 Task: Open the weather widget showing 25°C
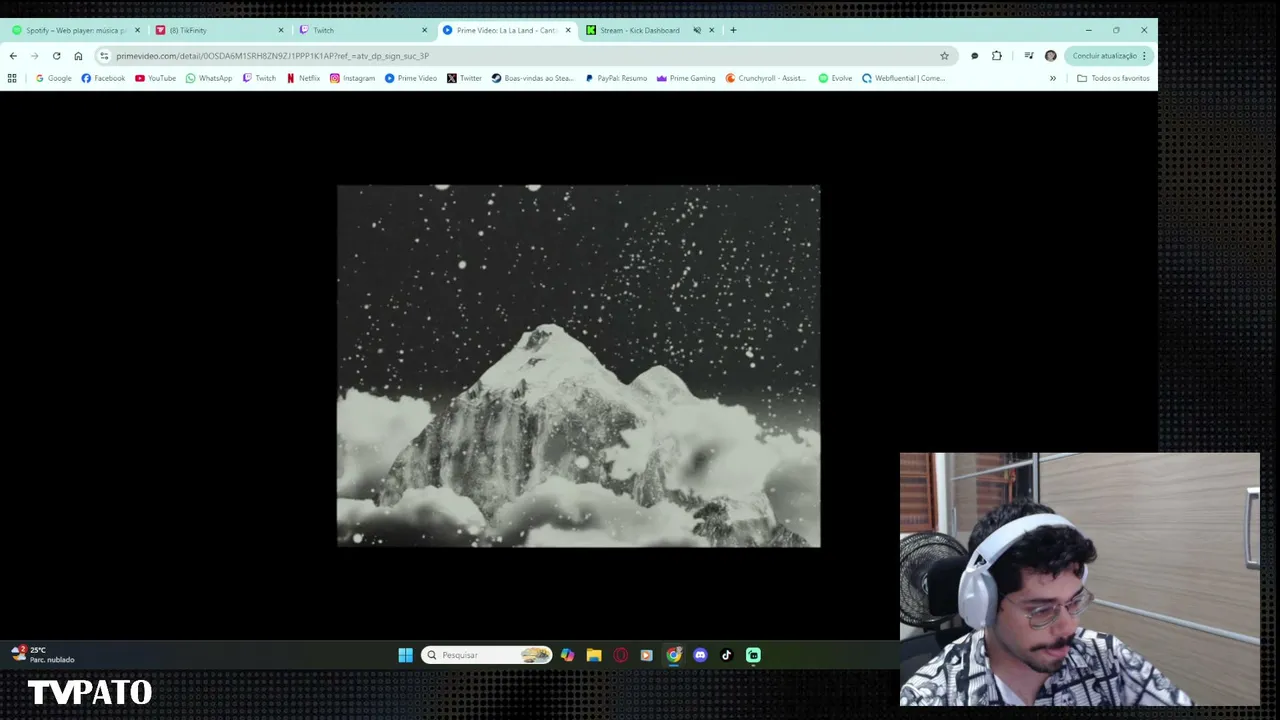tap(43, 655)
